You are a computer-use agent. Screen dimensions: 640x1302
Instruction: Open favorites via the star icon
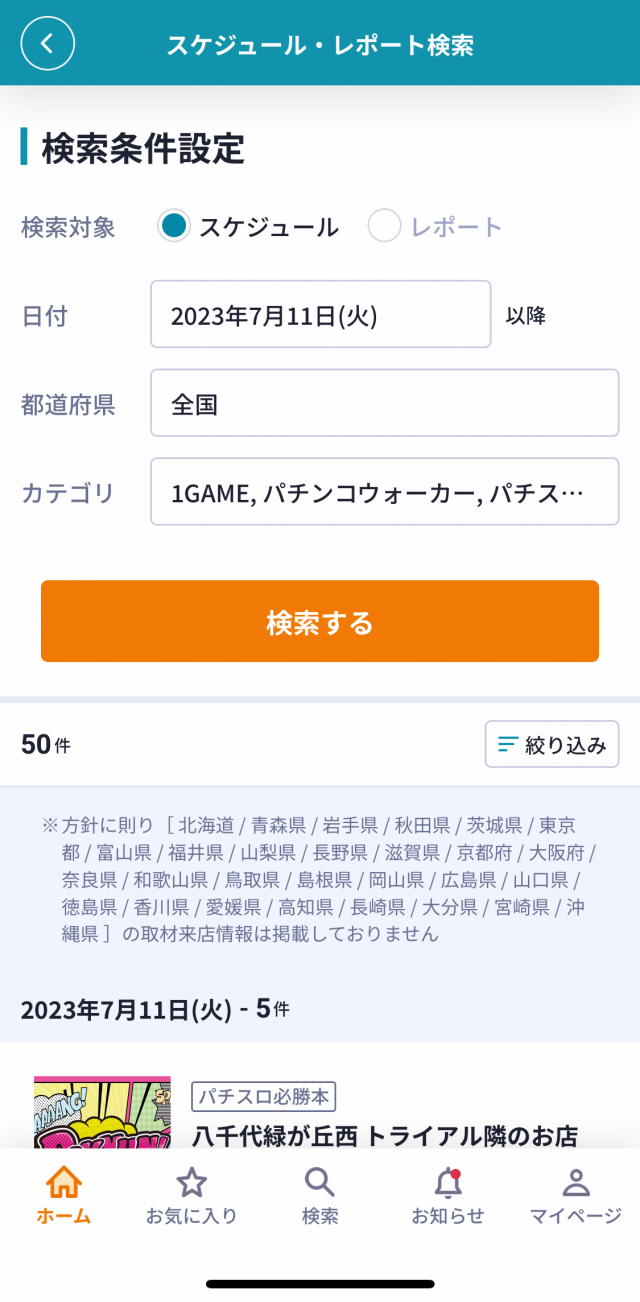(x=191, y=1183)
